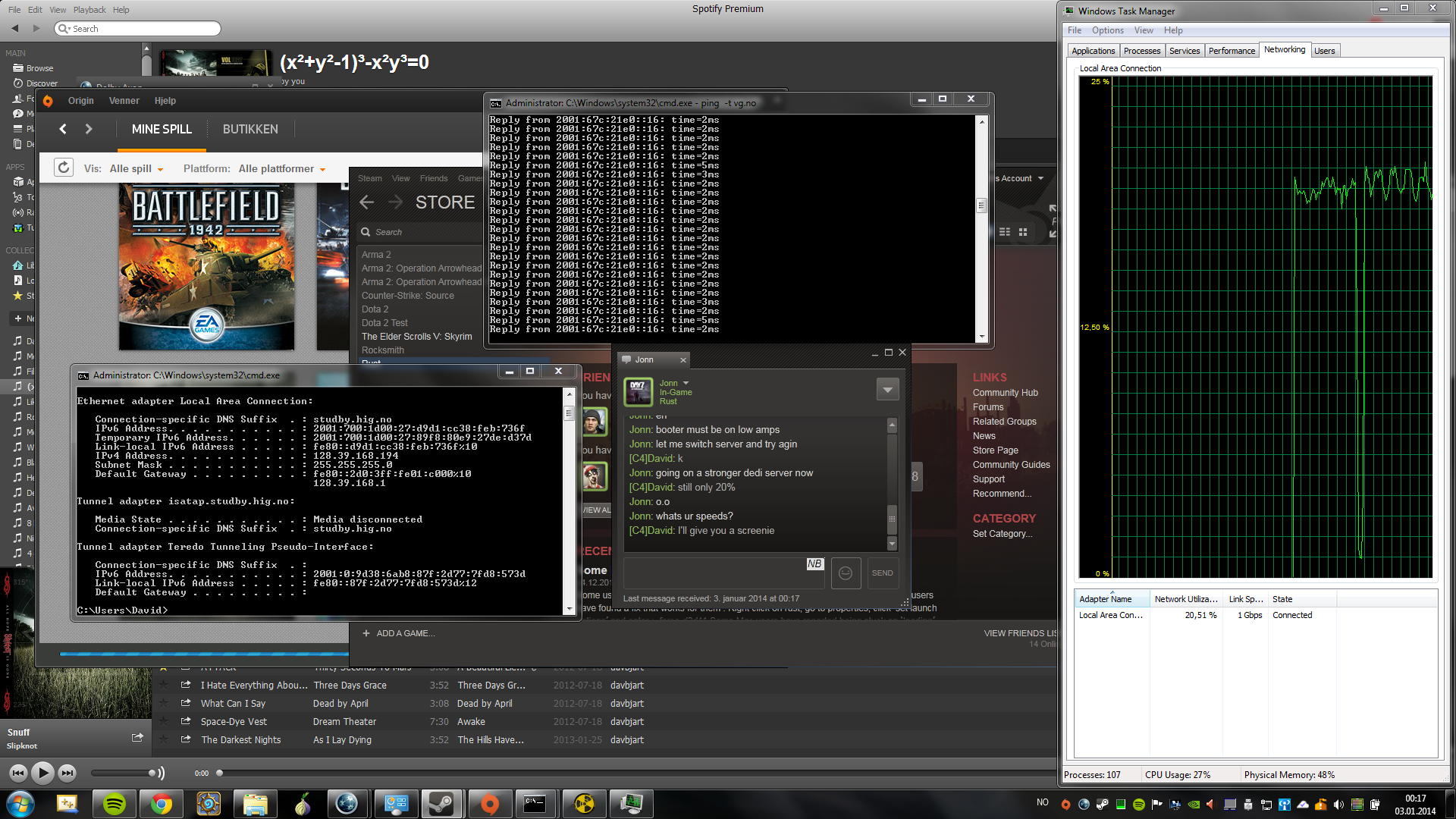Switch Origin to list view icon
The height and width of the screenshot is (819, 1456).
pos(1005,232)
